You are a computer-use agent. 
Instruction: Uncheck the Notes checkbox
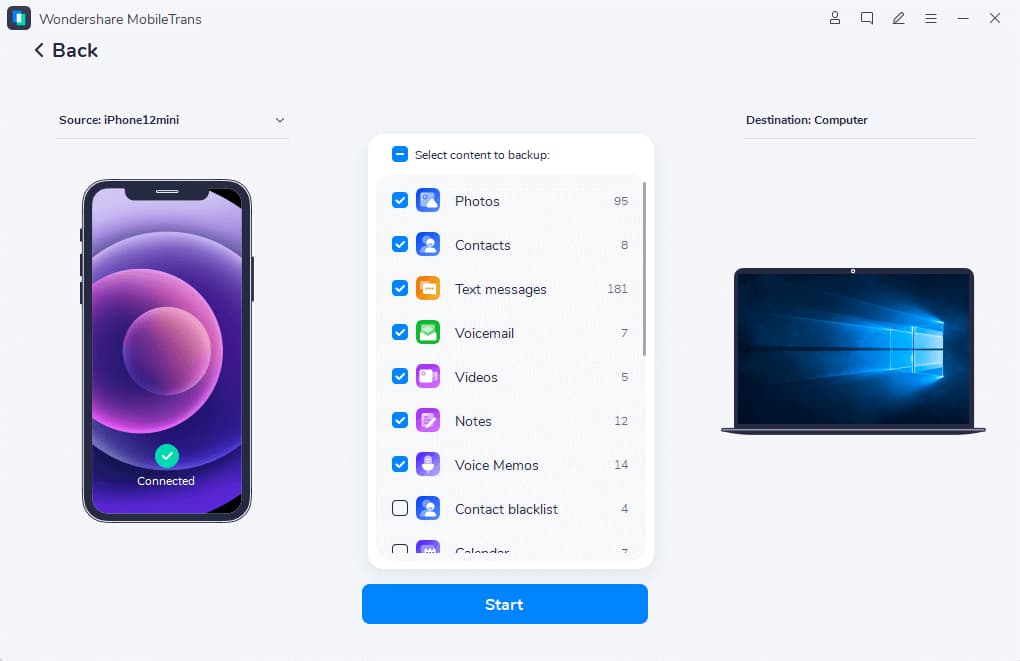399,420
